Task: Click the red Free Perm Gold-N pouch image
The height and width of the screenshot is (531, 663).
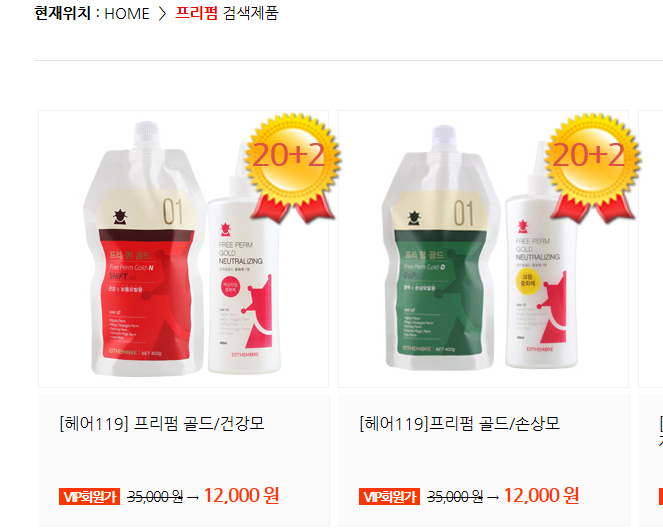Action: (x=143, y=249)
